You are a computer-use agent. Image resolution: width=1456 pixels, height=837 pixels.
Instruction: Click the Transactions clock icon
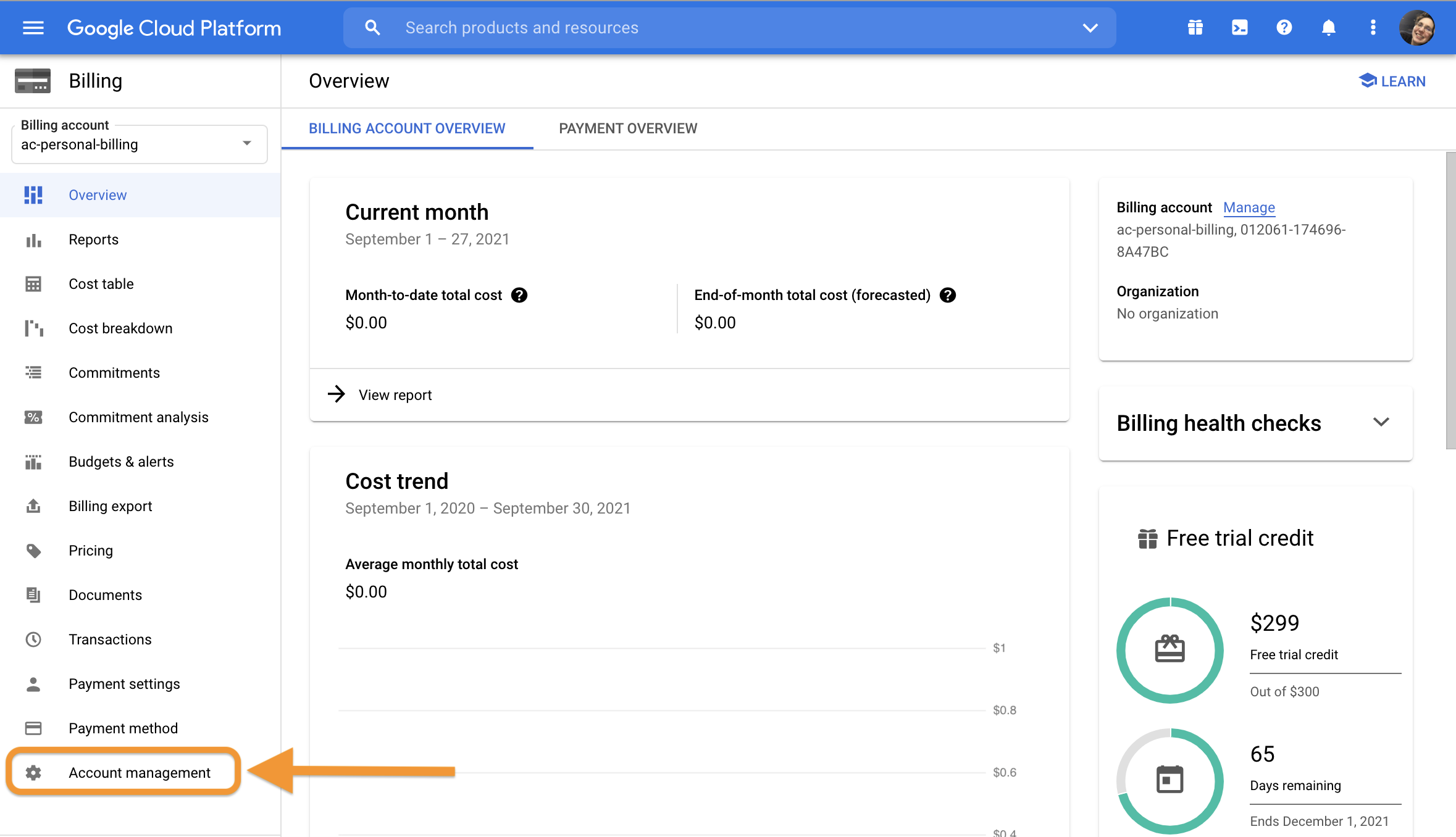(33, 639)
